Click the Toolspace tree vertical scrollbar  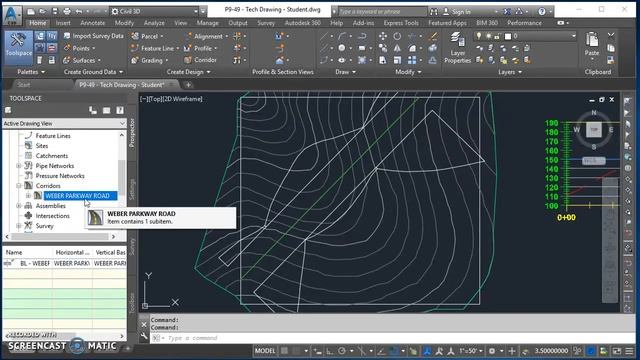(x=122, y=178)
